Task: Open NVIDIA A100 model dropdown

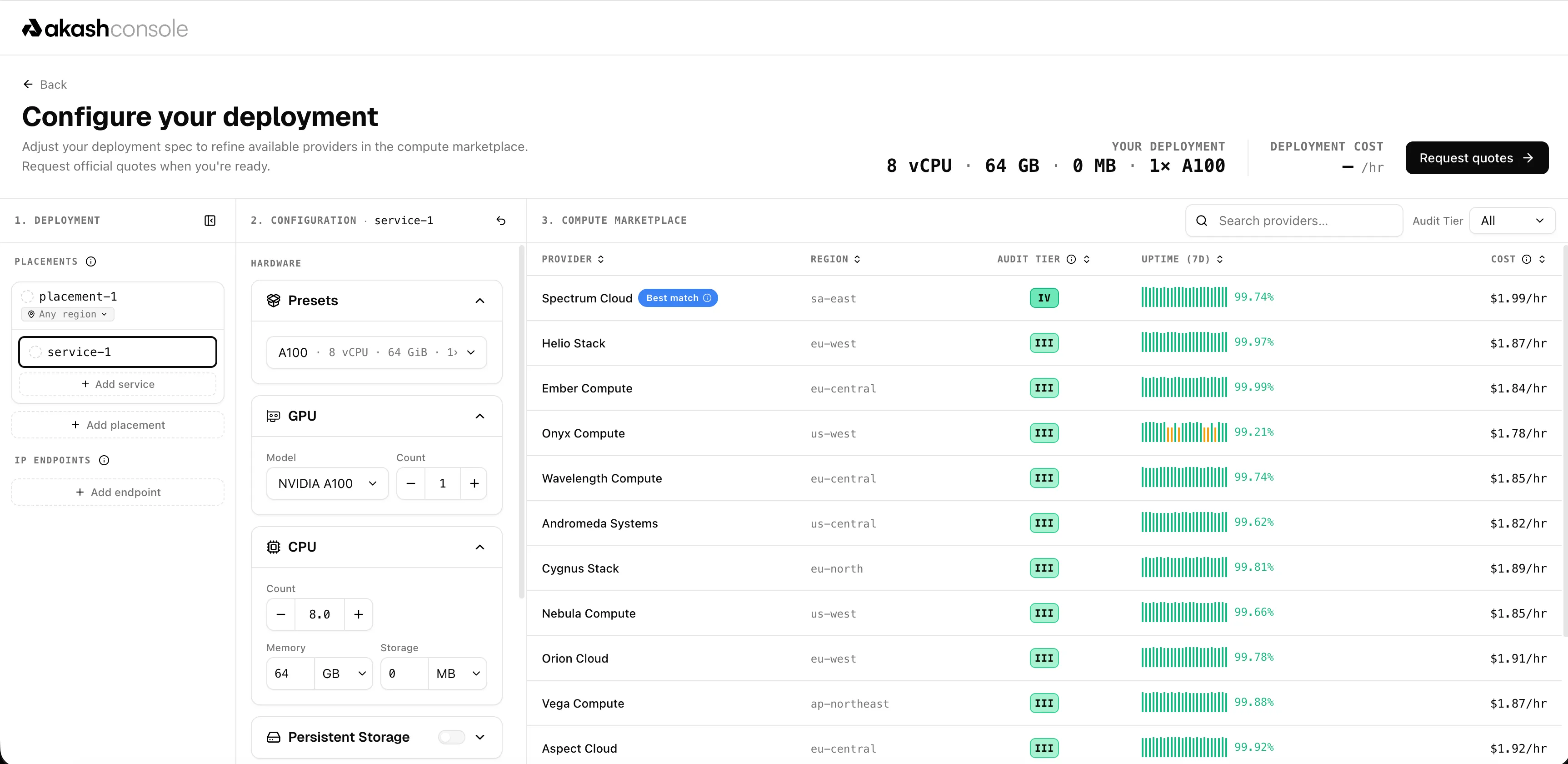Action: [x=328, y=483]
